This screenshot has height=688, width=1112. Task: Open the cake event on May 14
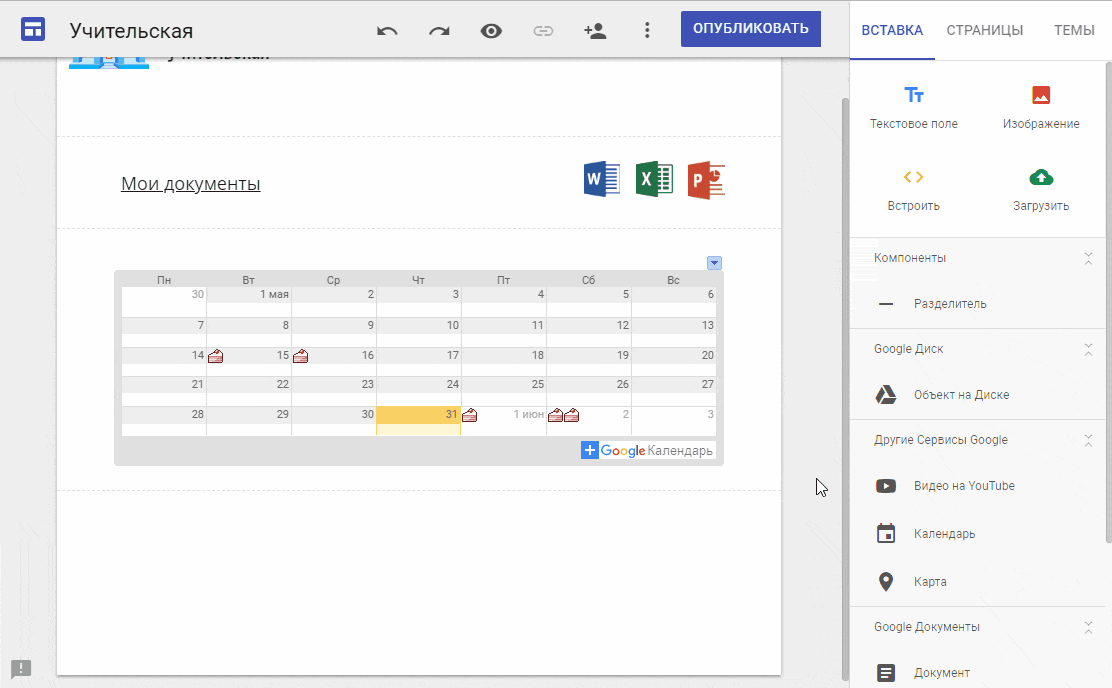pyautogui.click(x=216, y=356)
